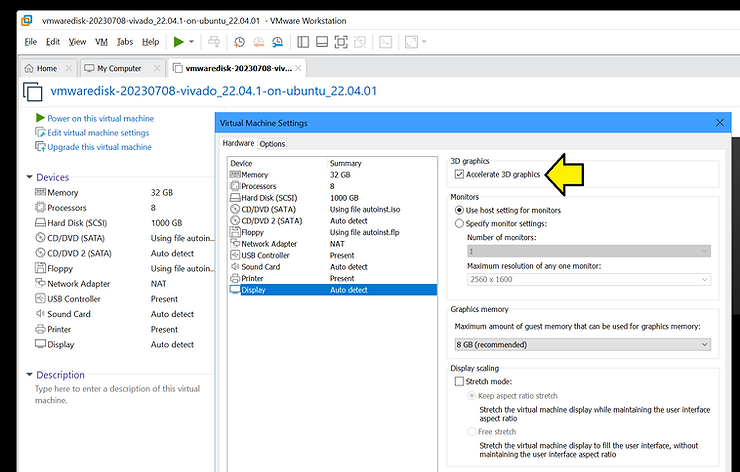This screenshot has width=740, height=472.
Task: Select the Floppy row in the Virtual Machine Settings list
Action: pos(332,232)
